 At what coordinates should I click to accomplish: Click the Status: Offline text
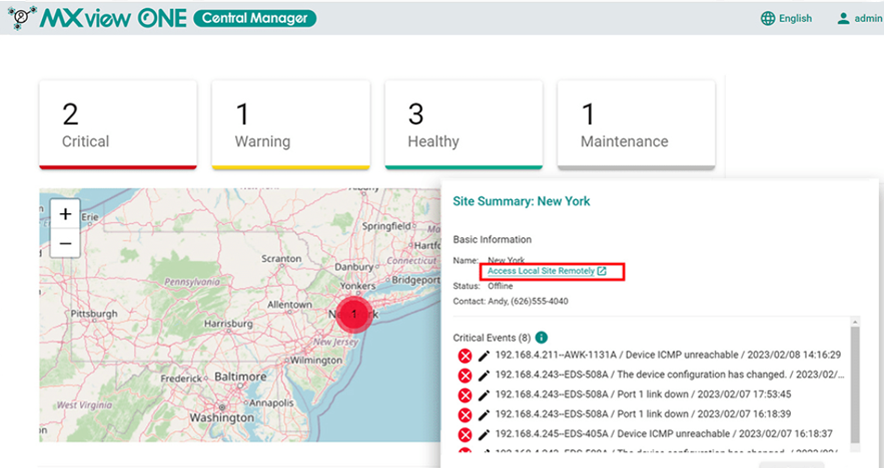pyautogui.click(x=483, y=286)
